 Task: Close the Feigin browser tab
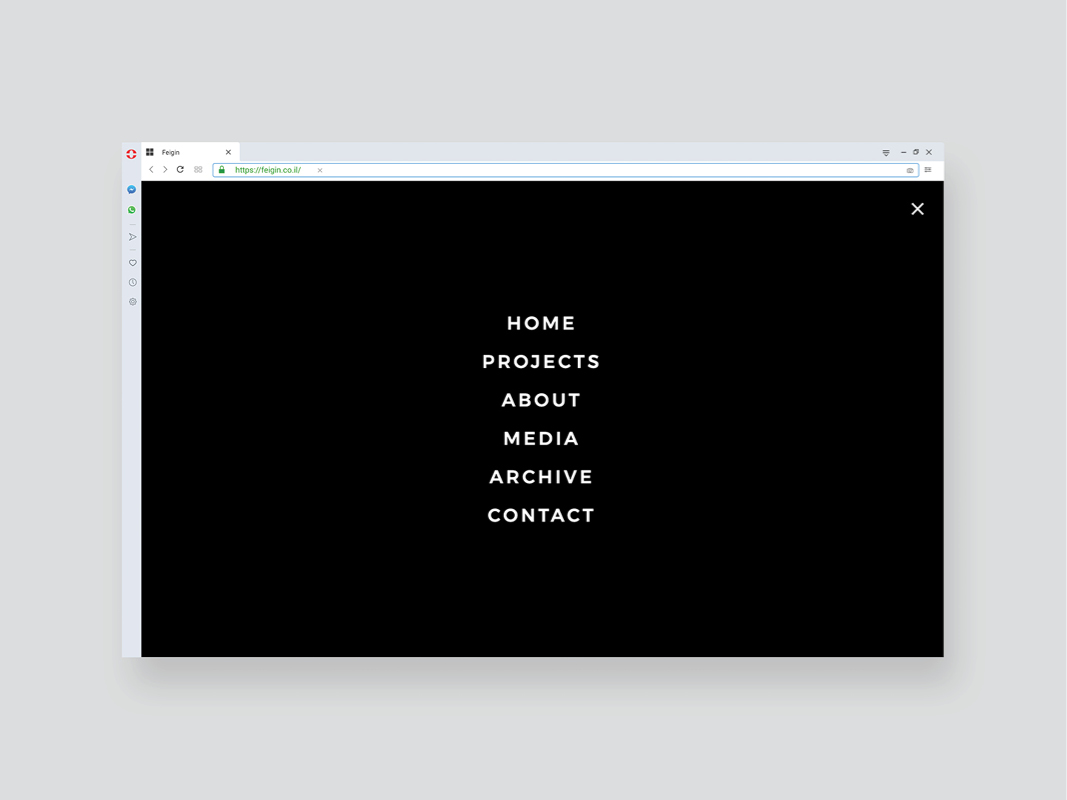pyautogui.click(x=229, y=152)
